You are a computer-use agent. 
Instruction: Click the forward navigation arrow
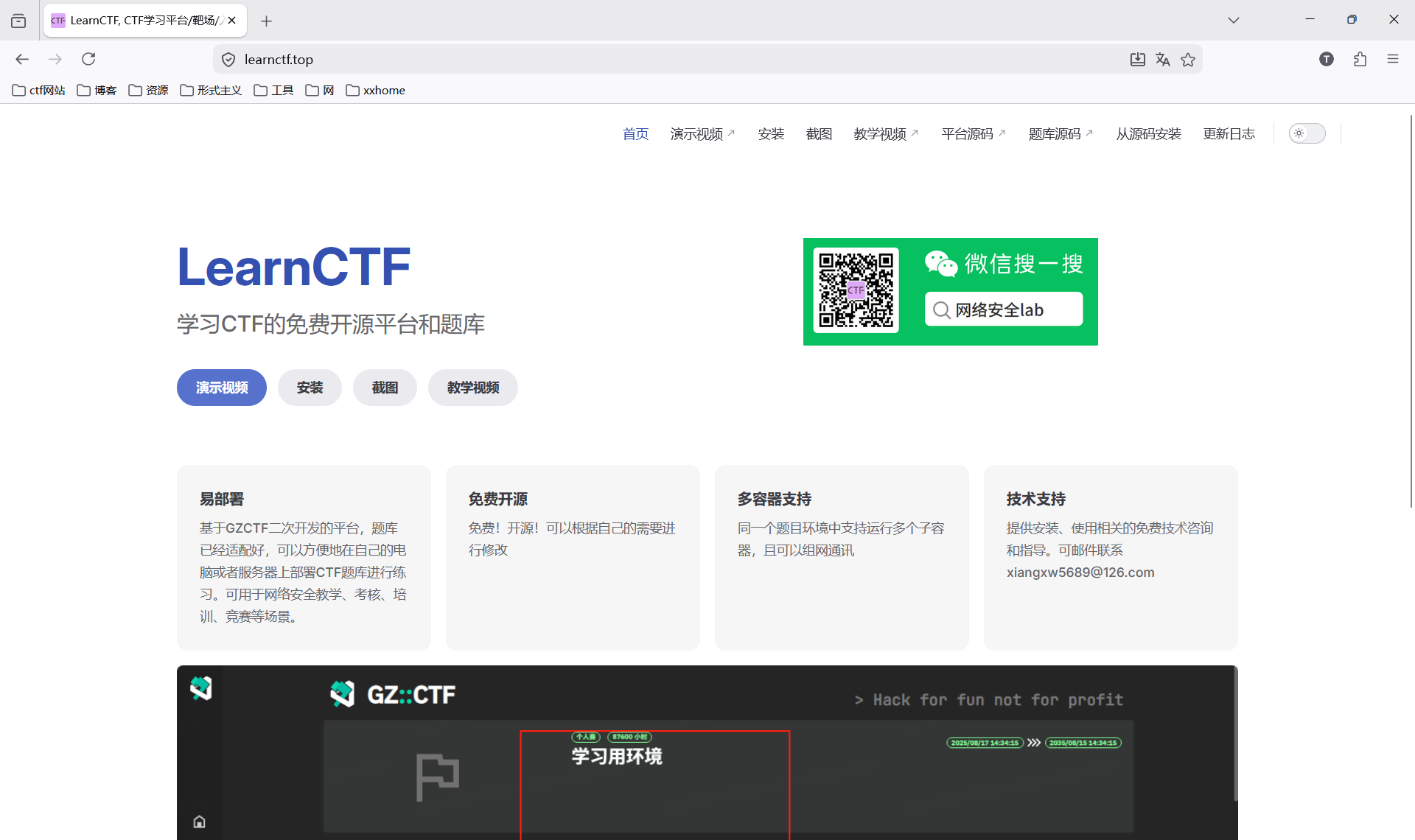(55, 59)
